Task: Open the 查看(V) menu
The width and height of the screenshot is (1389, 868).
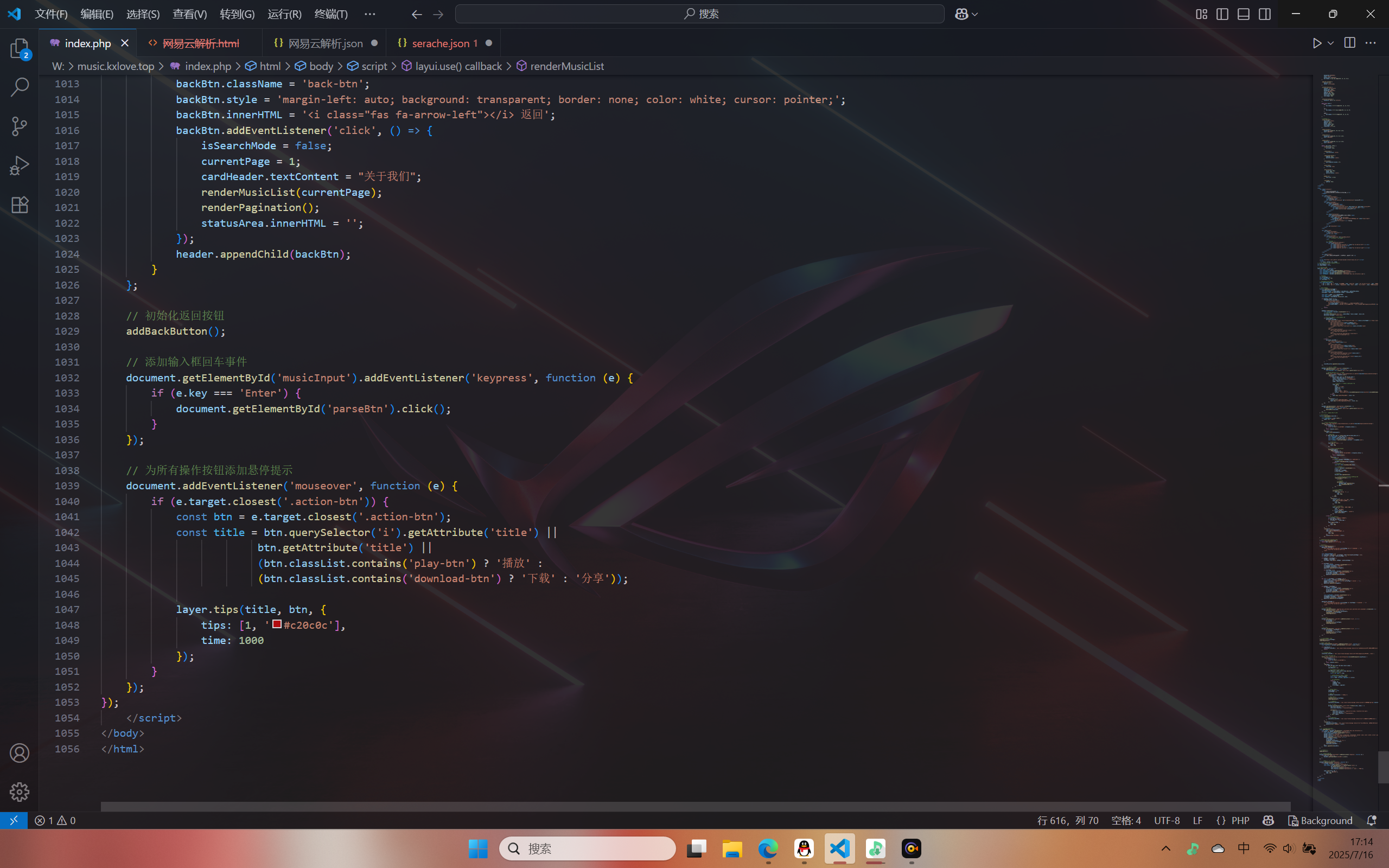Action: click(x=189, y=14)
